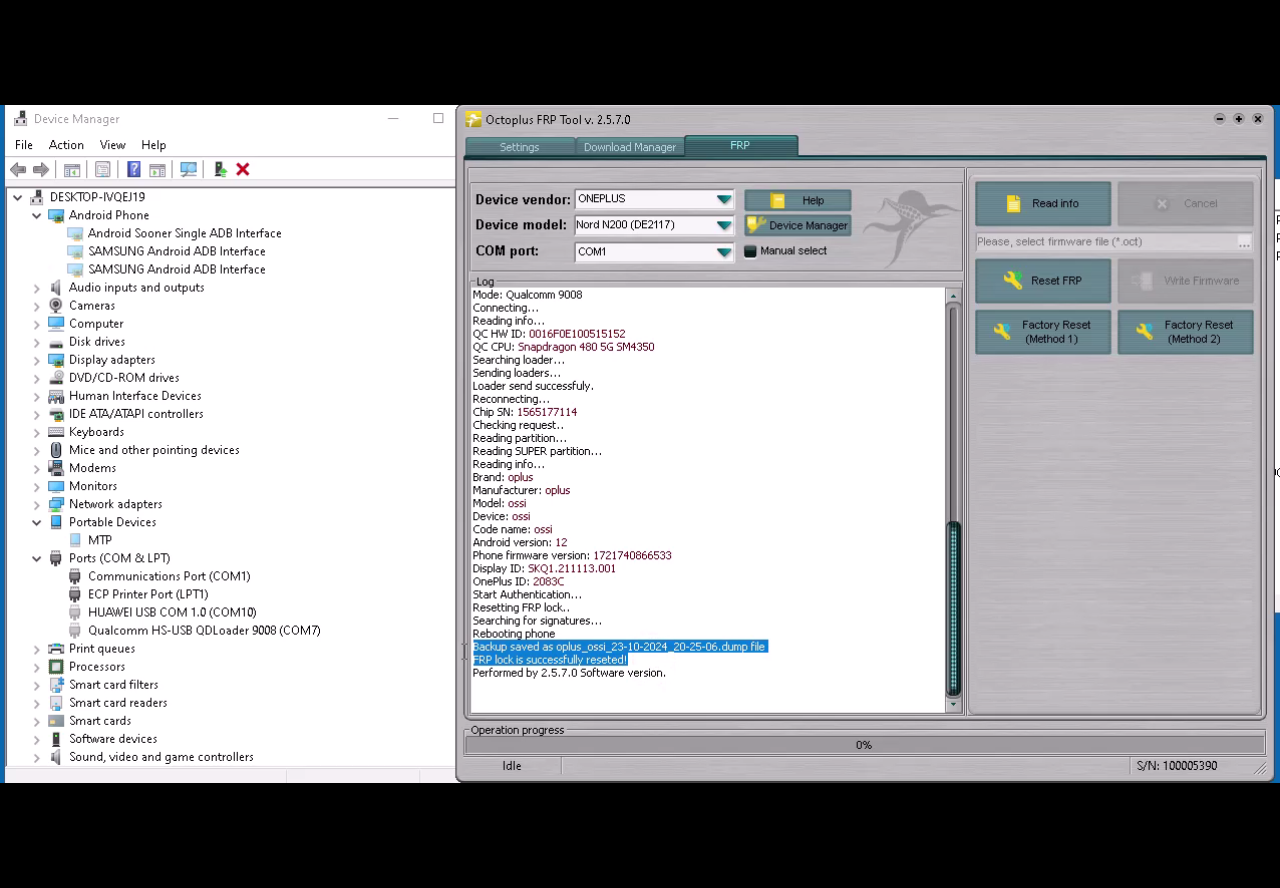Select Qualcomm HS-USB QDLoader 9008 (COM7)
This screenshot has height=888, width=1280.
pyautogui.click(x=204, y=631)
